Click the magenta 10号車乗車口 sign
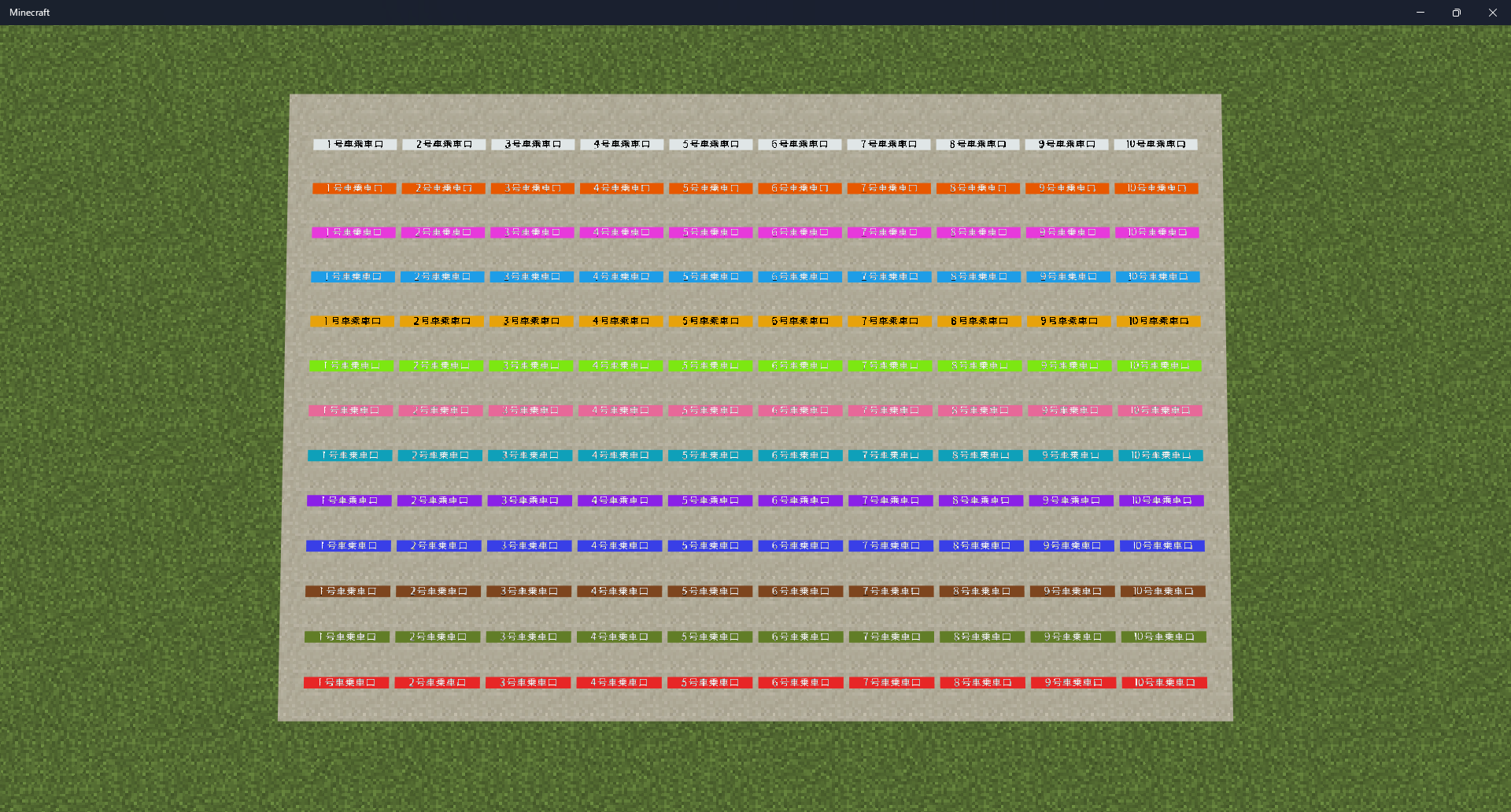The height and width of the screenshot is (812, 1511). (x=1157, y=233)
